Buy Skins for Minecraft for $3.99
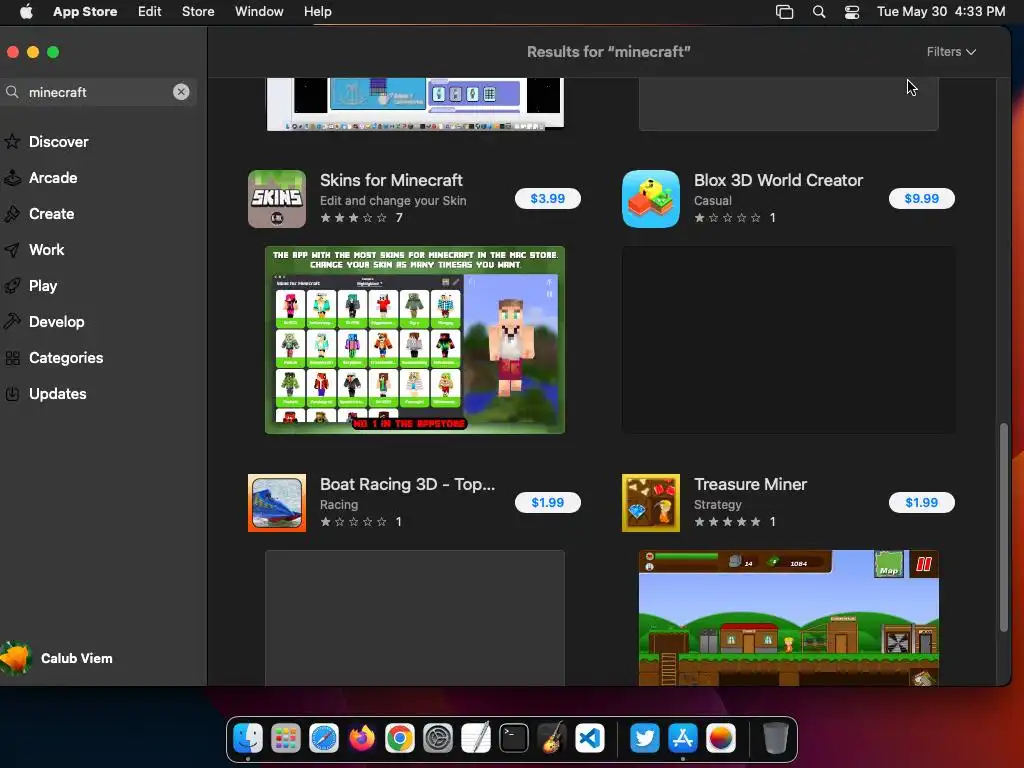Screen dimensions: 1024x768 (x=547, y=199)
